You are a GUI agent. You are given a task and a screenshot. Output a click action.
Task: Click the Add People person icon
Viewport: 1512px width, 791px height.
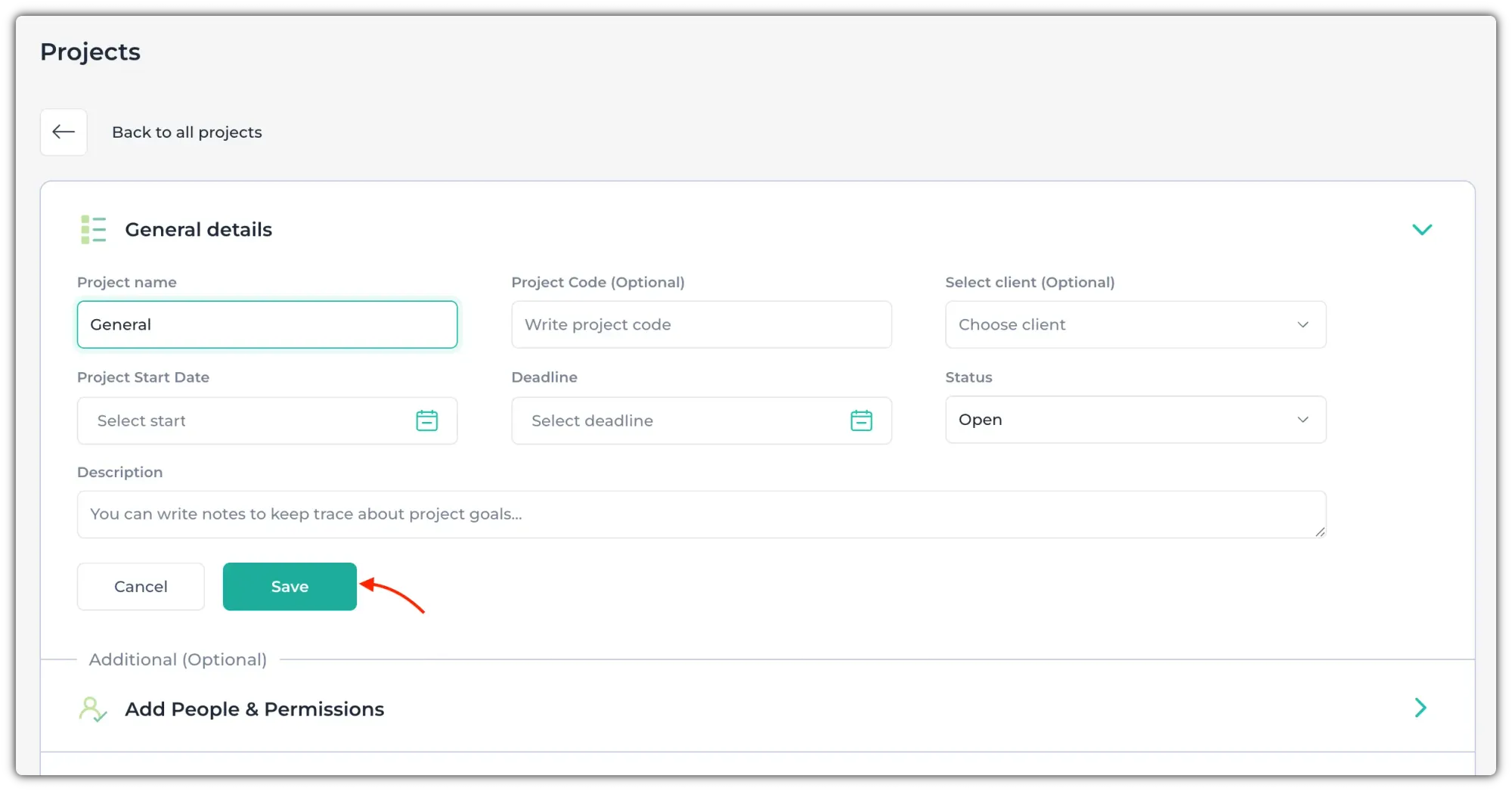pyautogui.click(x=92, y=709)
